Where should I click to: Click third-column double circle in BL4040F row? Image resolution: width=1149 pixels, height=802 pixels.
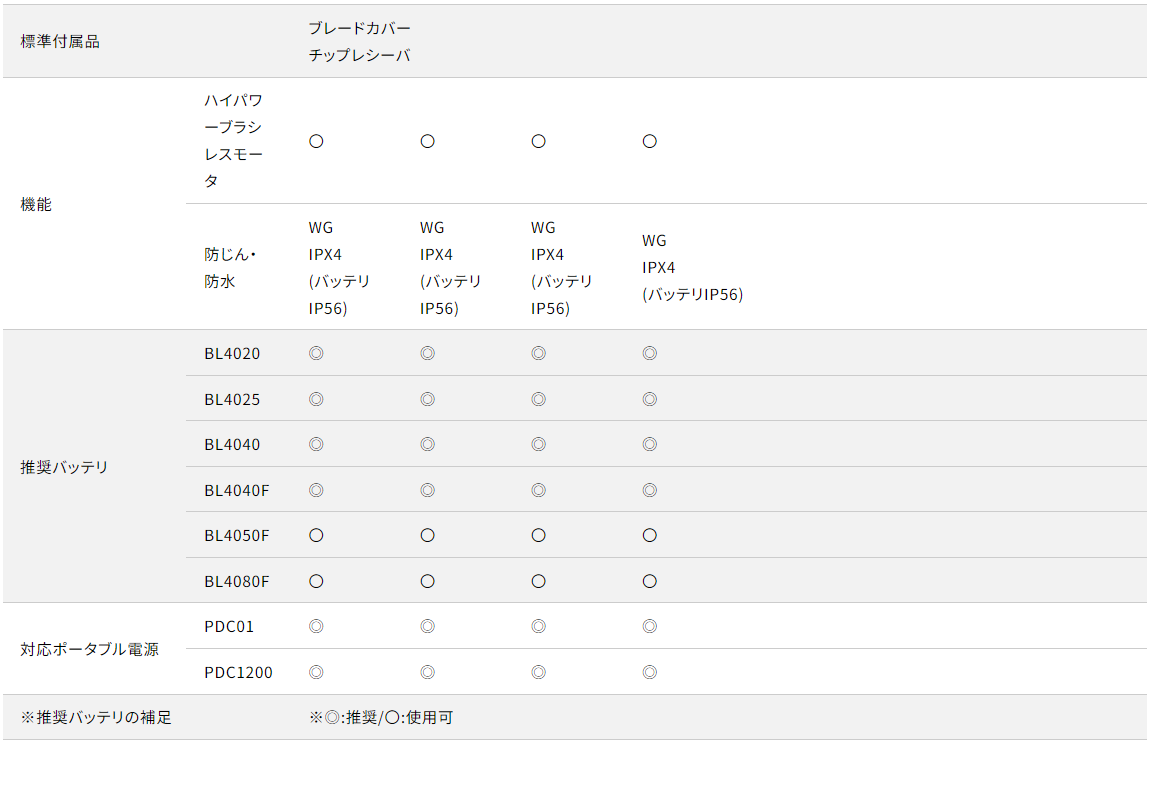point(539,490)
